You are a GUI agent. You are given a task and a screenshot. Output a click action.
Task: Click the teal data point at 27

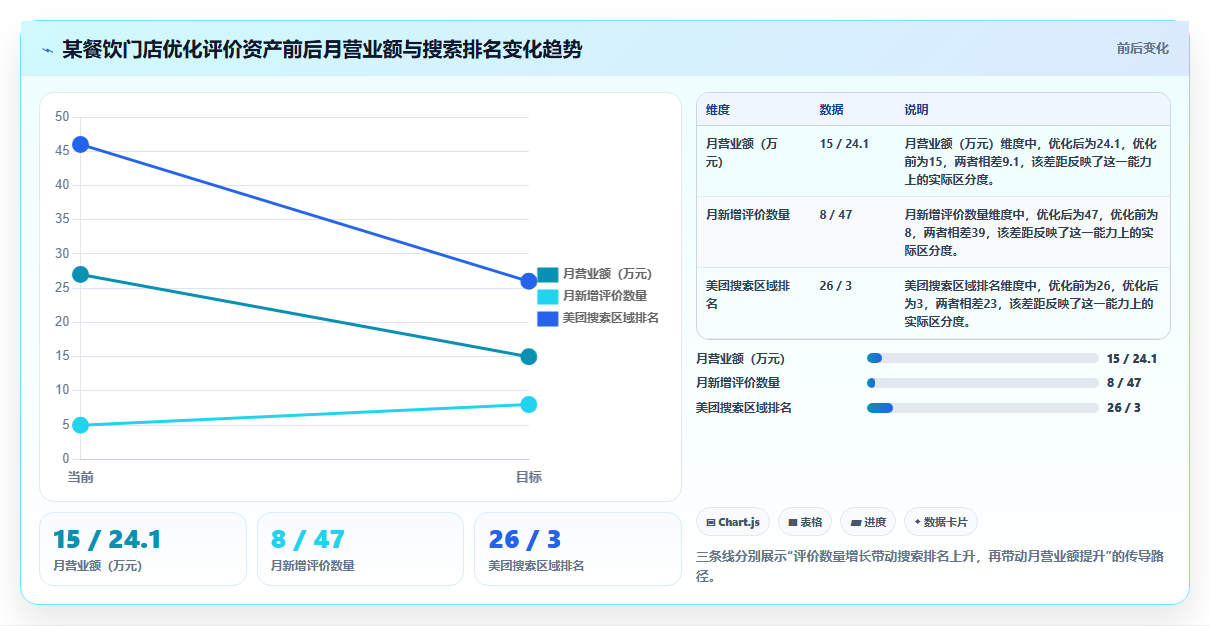coord(81,274)
